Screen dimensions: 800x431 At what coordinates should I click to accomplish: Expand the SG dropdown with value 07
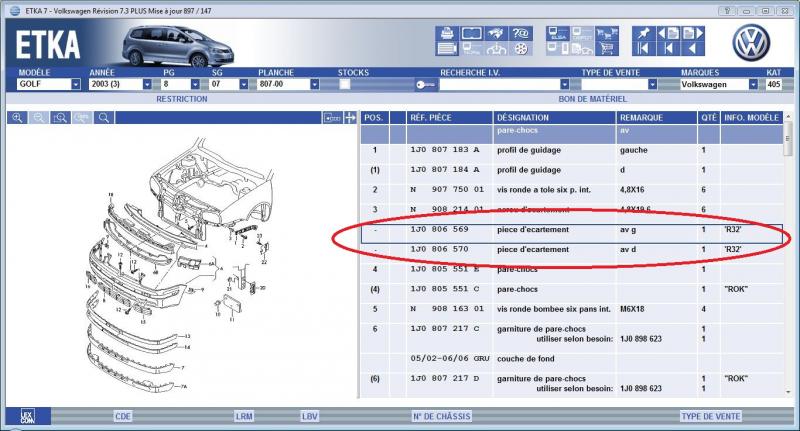pos(244,84)
